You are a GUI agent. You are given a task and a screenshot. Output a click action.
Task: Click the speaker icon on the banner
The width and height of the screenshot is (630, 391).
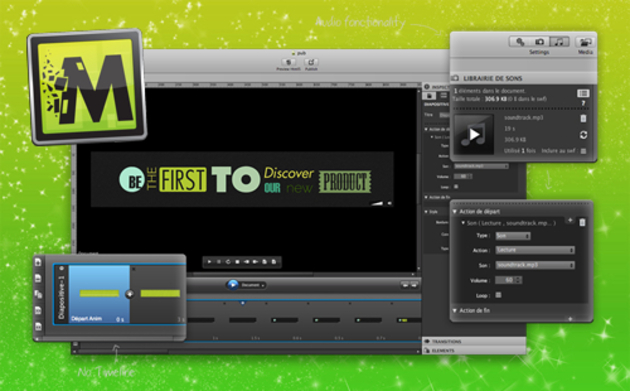pos(389,203)
